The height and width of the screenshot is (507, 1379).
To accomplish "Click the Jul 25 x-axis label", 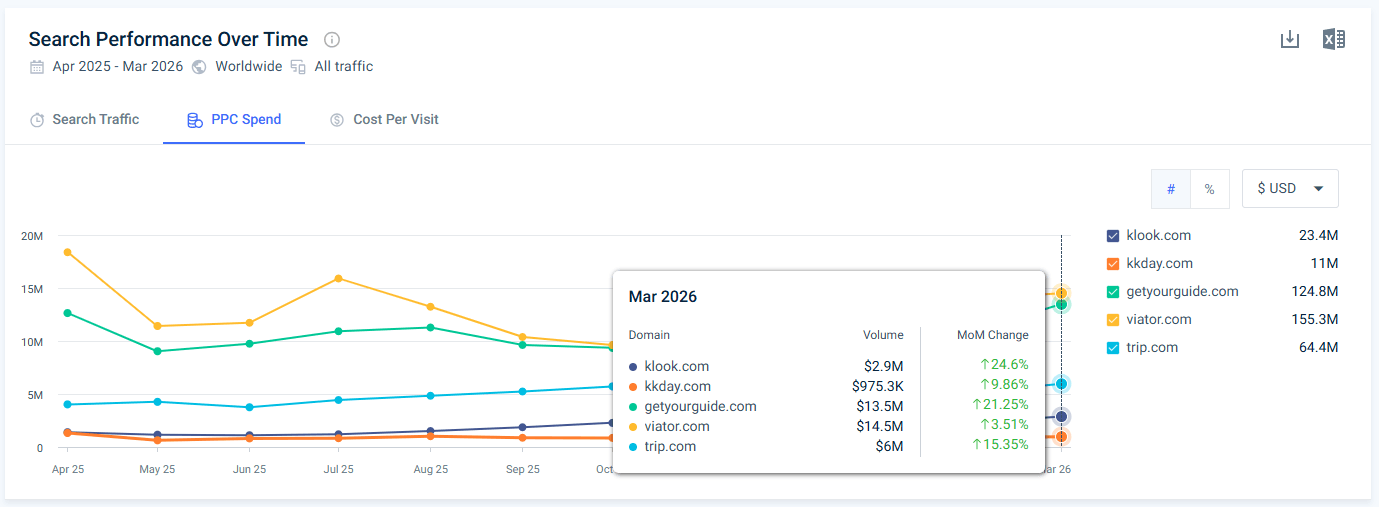I will click(339, 469).
